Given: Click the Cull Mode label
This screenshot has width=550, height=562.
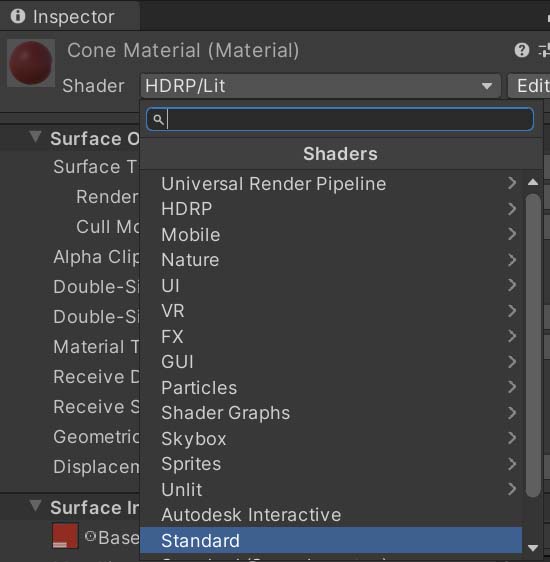Looking at the screenshot, I should coord(107,227).
